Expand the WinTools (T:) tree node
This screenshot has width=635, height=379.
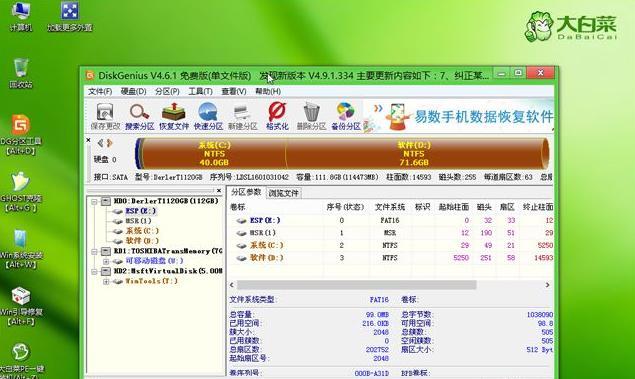[x=106, y=281]
